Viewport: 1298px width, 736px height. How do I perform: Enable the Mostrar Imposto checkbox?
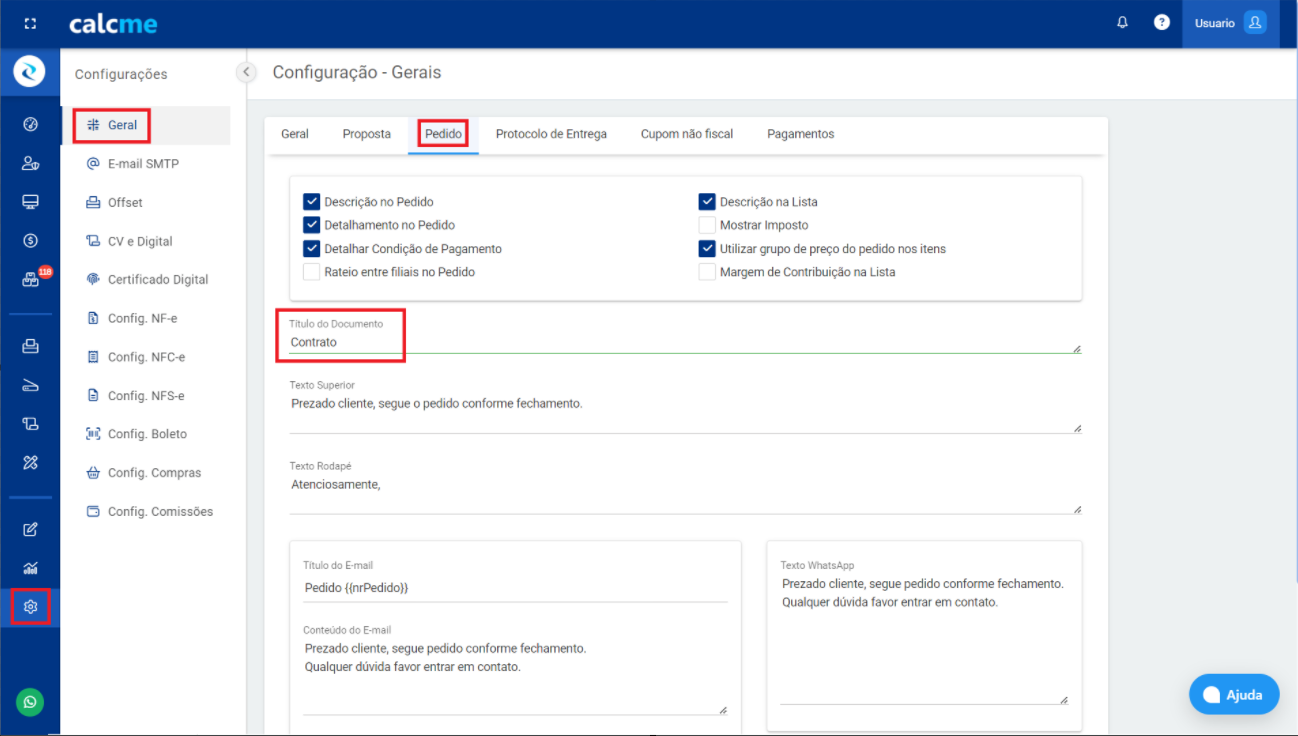click(707, 225)
